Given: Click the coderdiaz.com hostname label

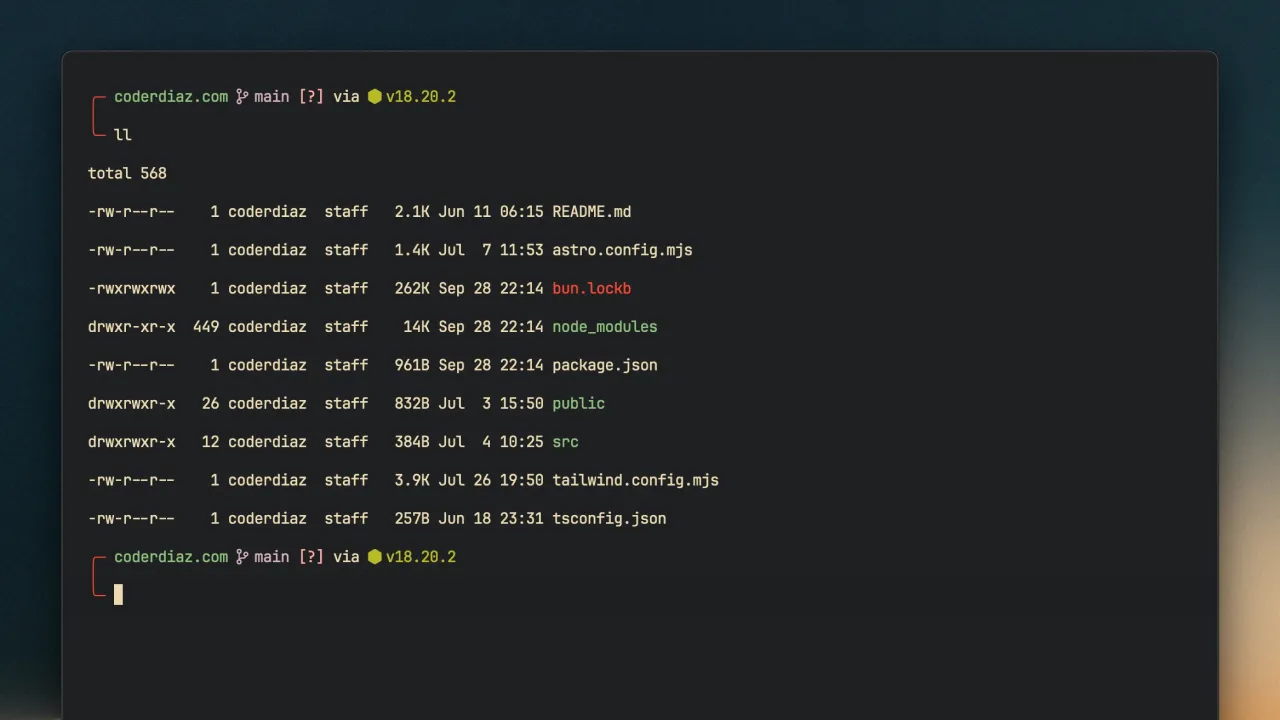Looking at the screenshot, I should tap(170, 96).
